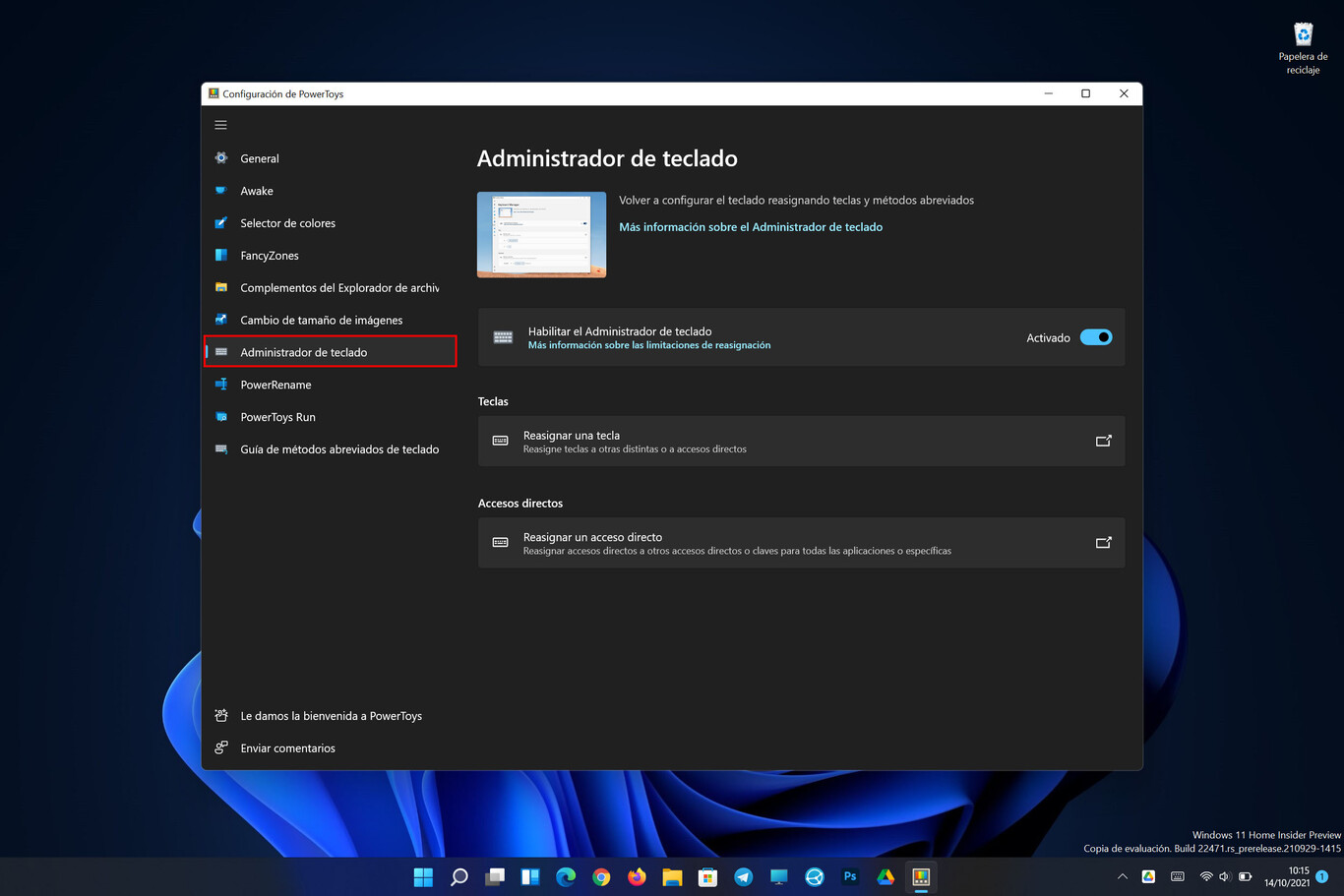Open Más información sobre el Administrador de teclado

click(x=751, y=226)
